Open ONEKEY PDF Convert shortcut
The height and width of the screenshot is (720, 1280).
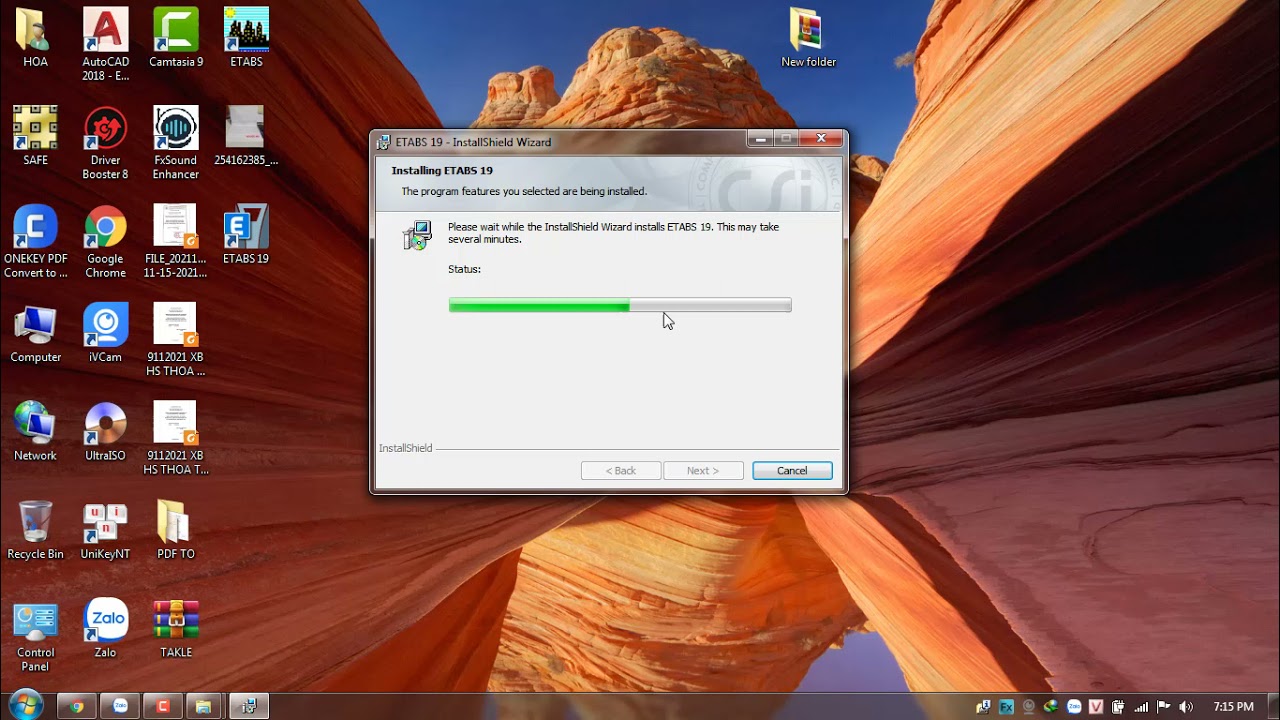point(35,241)
